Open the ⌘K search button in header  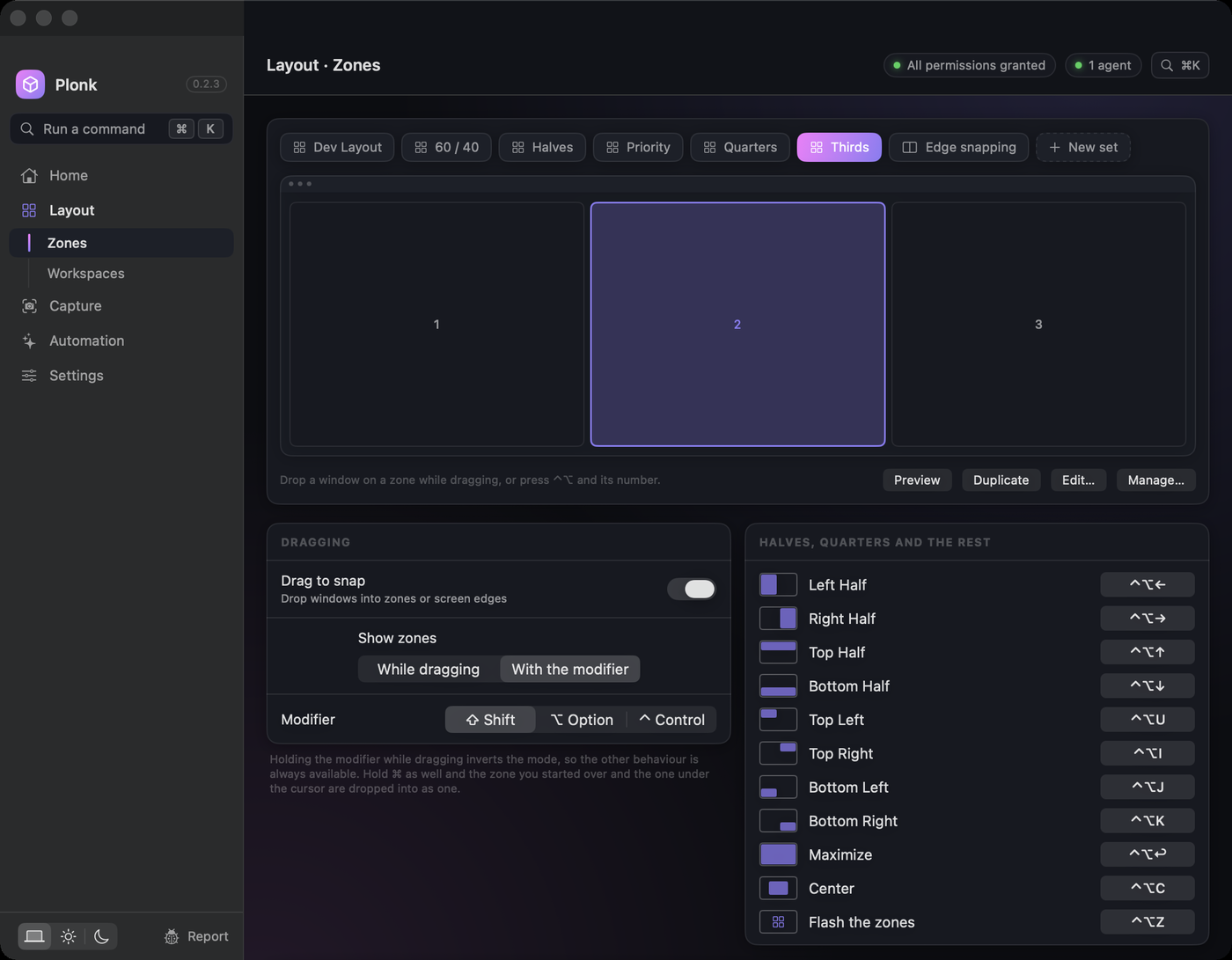pos(1180,65)
